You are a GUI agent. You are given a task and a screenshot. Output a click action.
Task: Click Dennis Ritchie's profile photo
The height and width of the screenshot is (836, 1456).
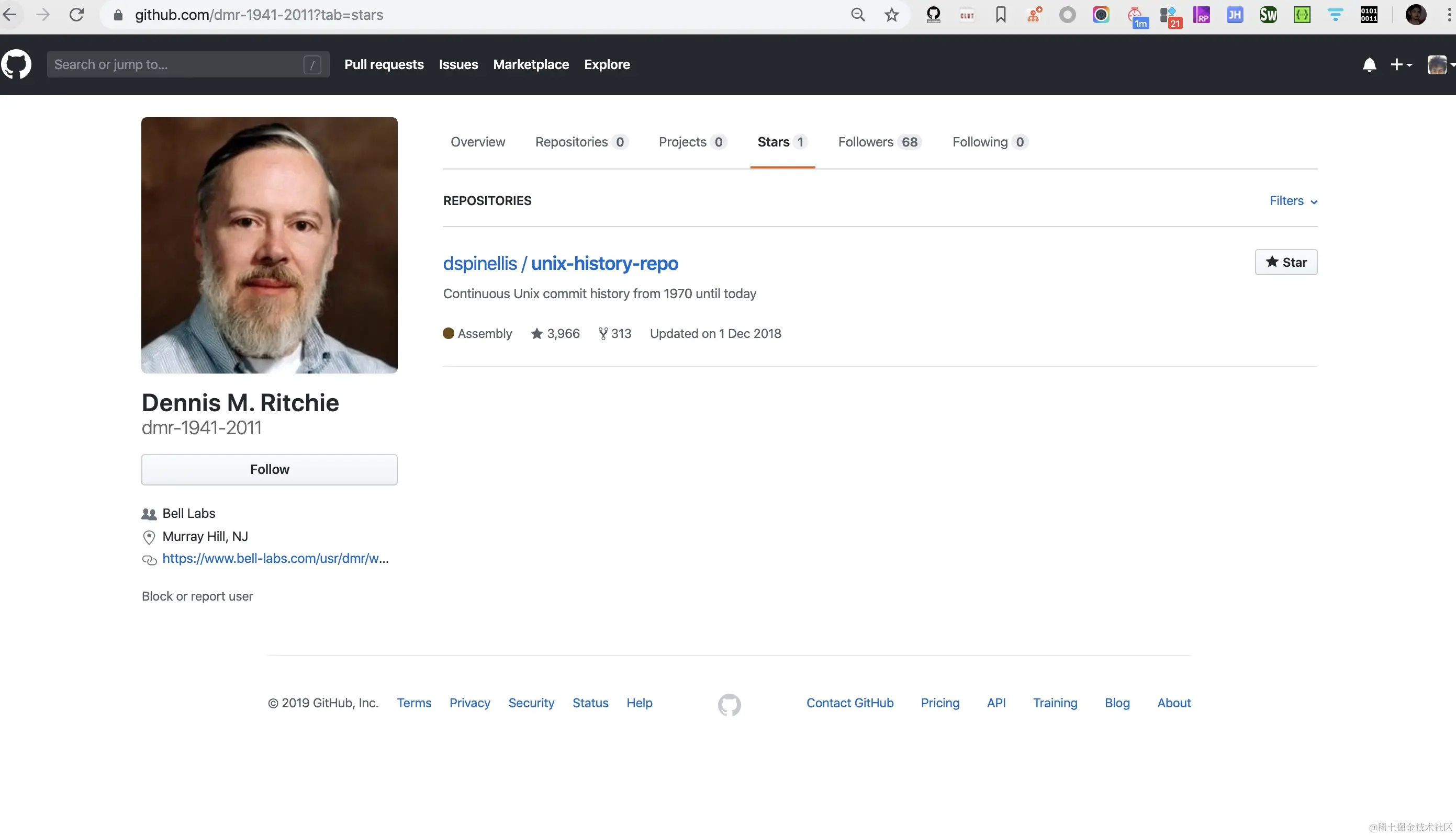click(270, 245)
